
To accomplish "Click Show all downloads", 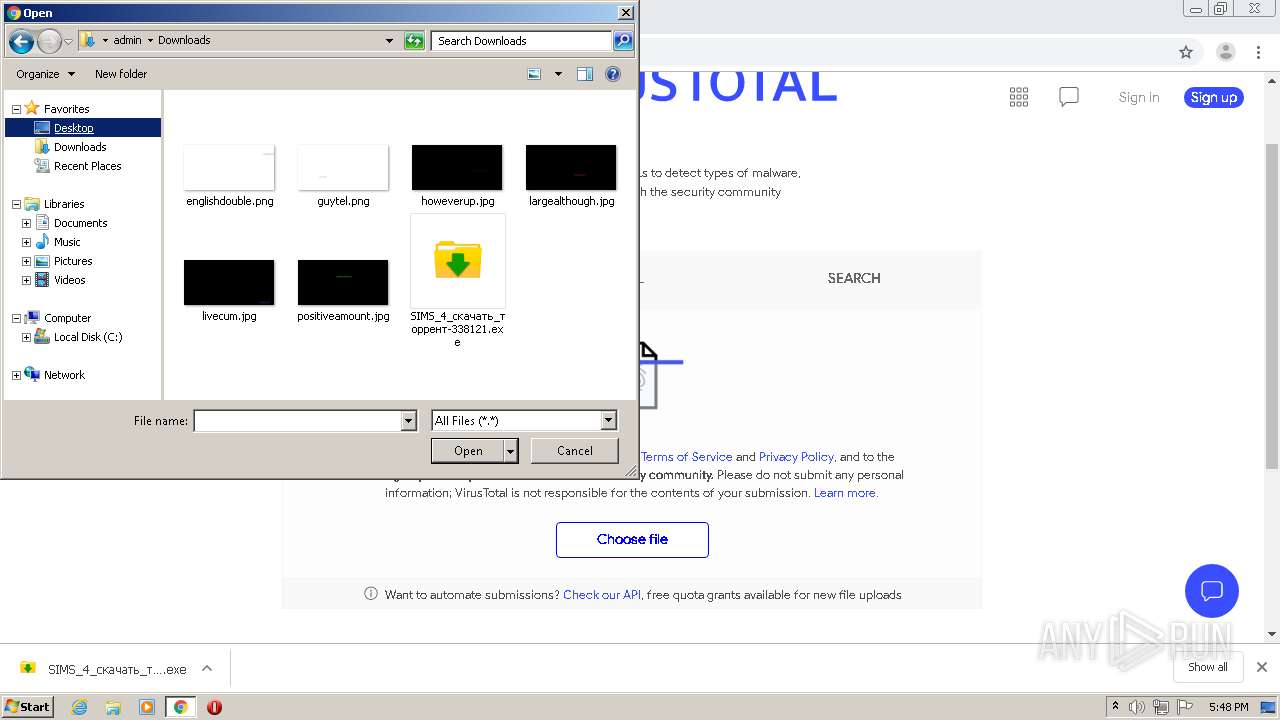I will pos(1208,667).
